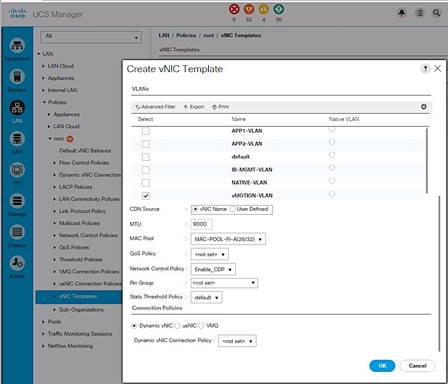Click the MTU input field
Image resolution: width=448 pixels, height=384 pixels.
pyautogui.click(x=201, y=224)
